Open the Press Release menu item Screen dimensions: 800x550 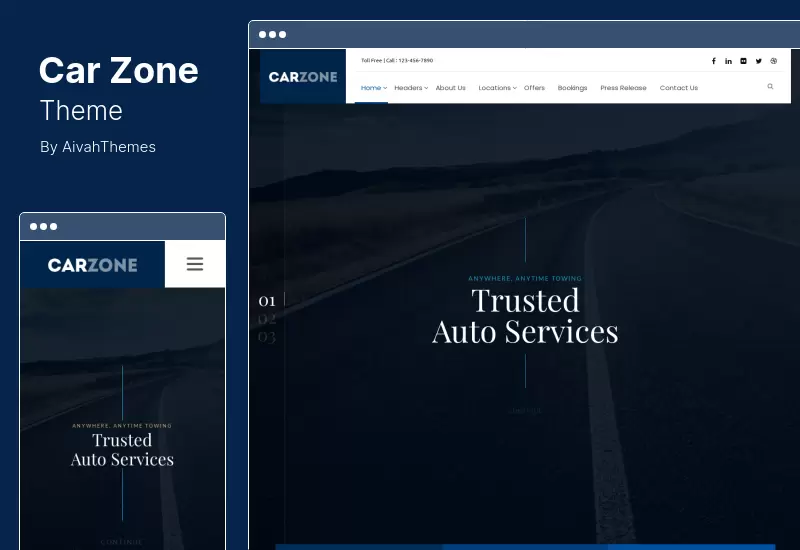[623, 88]
